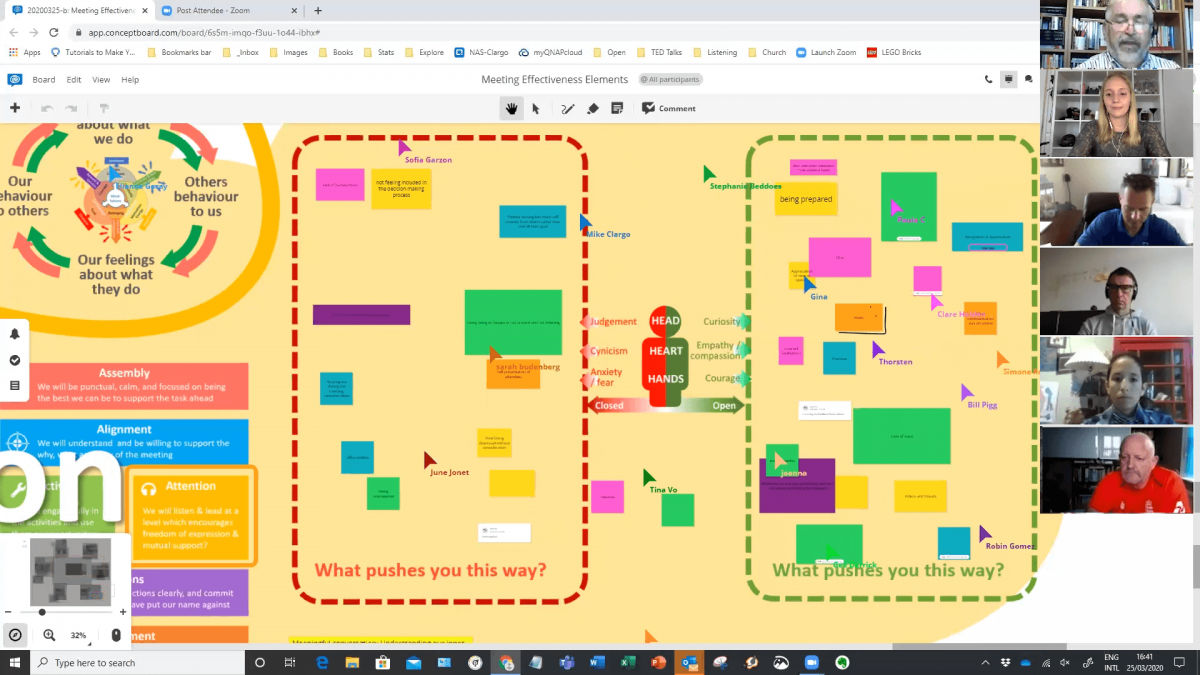Image resolution: width=1200 pixels, height=675 pixels.
Task: Undo the last action
Action: [x=46, y=108]
